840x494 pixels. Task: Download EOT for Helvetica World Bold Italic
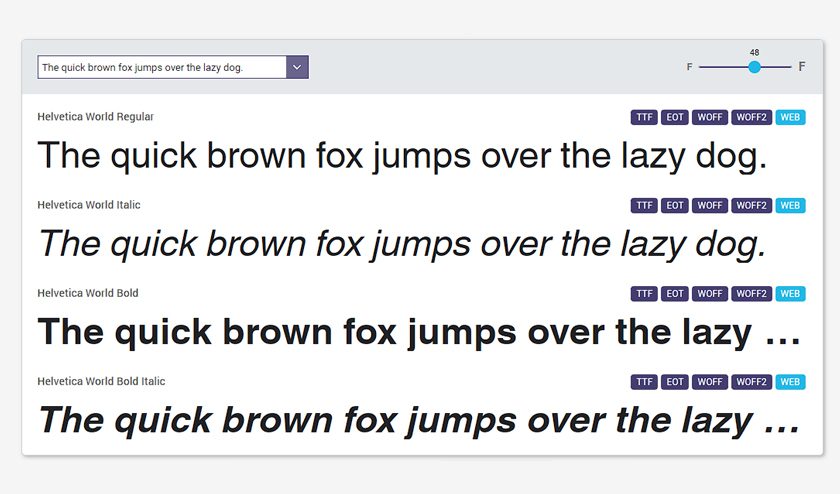[x=674, y=382]
